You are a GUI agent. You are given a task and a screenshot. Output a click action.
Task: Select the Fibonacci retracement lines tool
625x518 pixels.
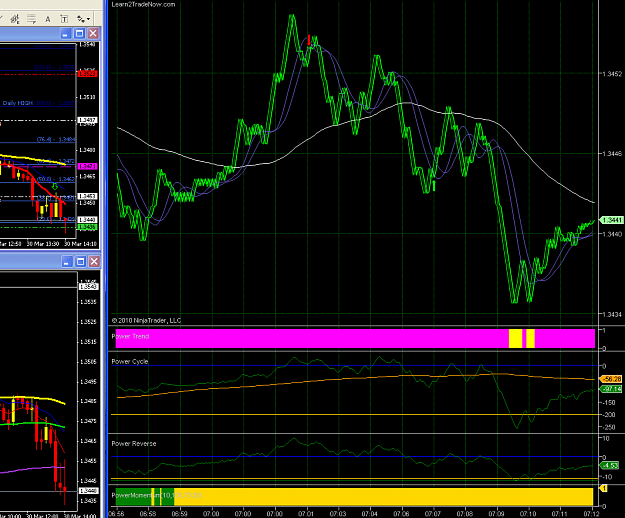pos(31,19)
